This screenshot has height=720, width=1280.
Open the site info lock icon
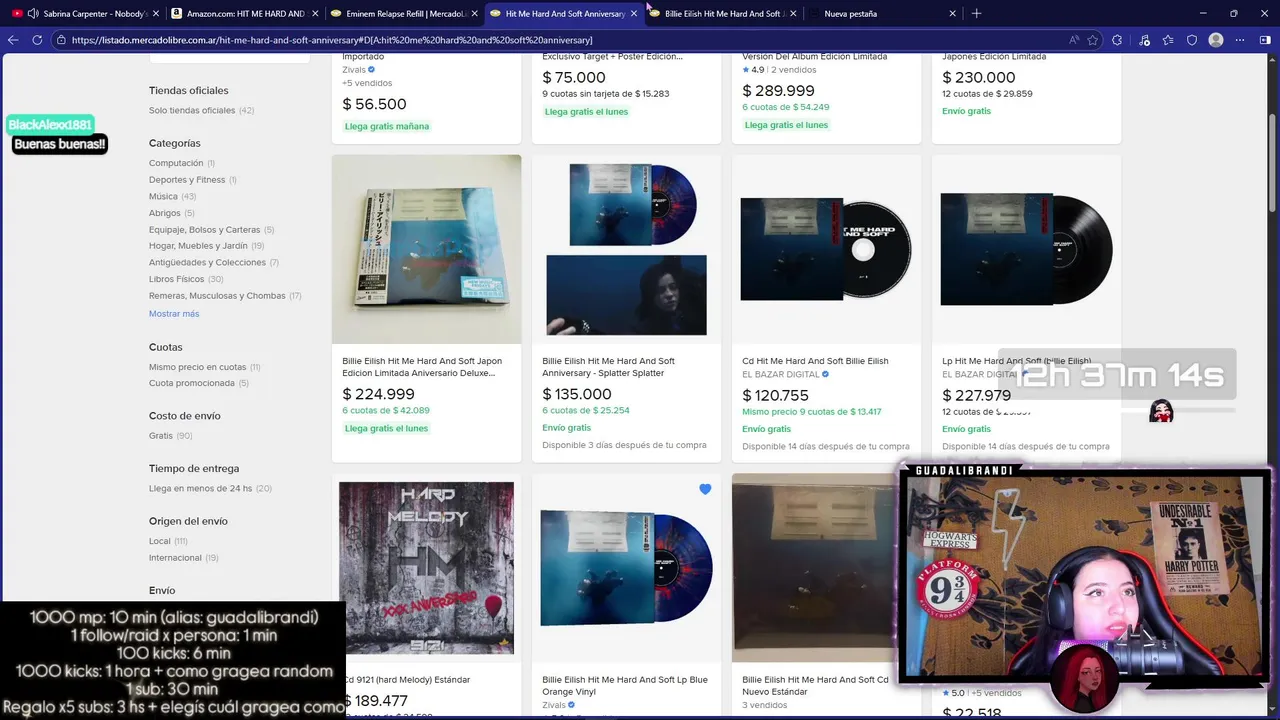coord(62,40)
